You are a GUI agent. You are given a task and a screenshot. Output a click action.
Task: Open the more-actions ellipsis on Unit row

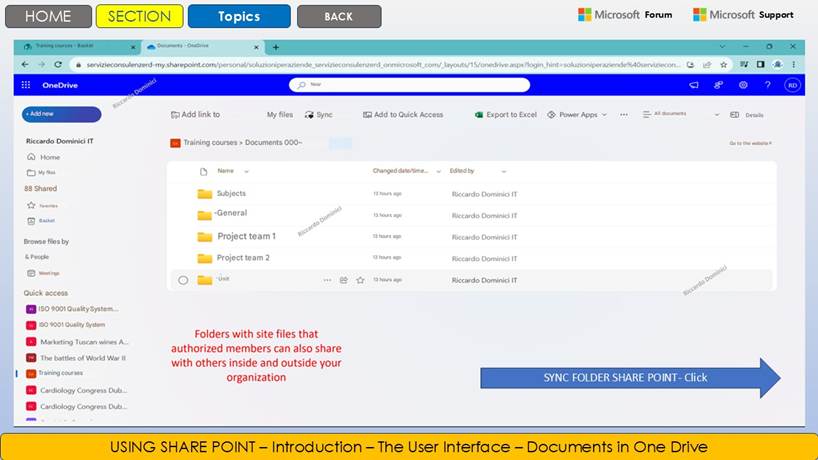point(327,280)
